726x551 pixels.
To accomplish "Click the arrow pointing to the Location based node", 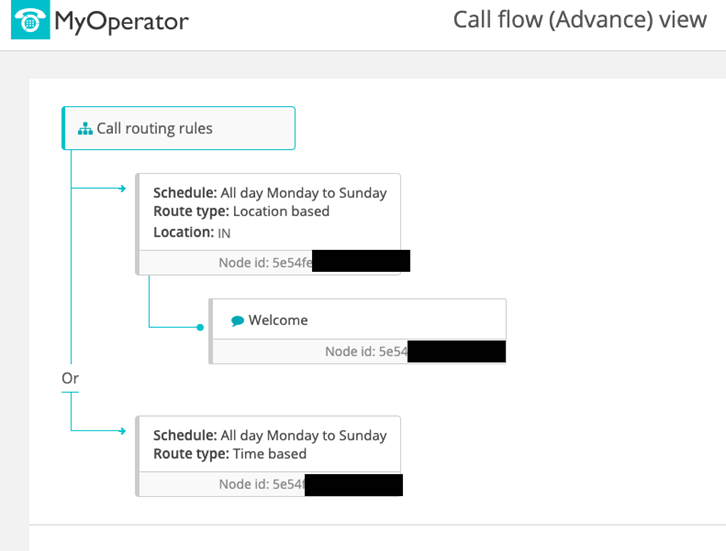I will click(123, 187).
